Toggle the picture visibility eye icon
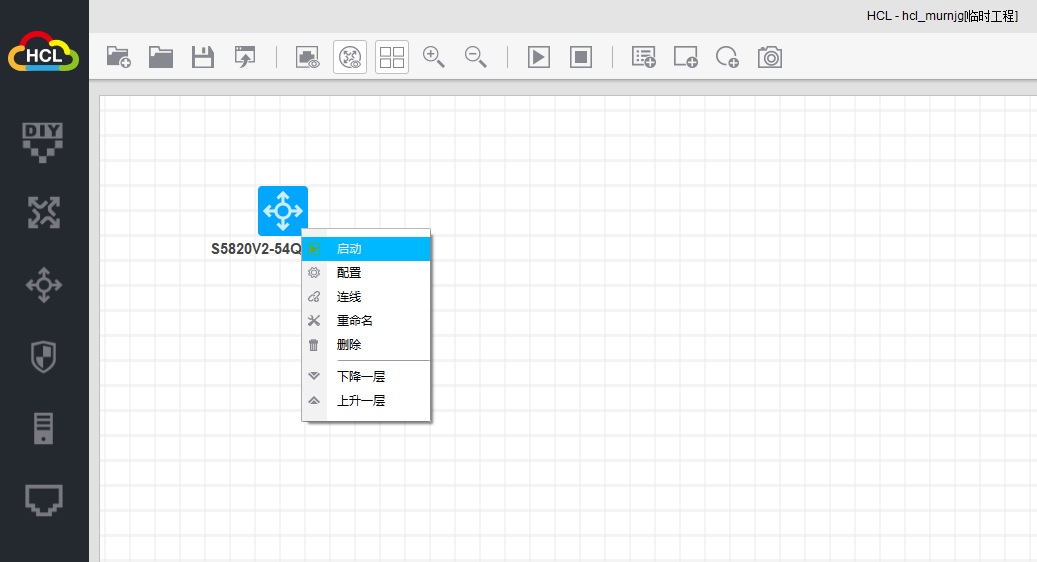 (308, 57)
